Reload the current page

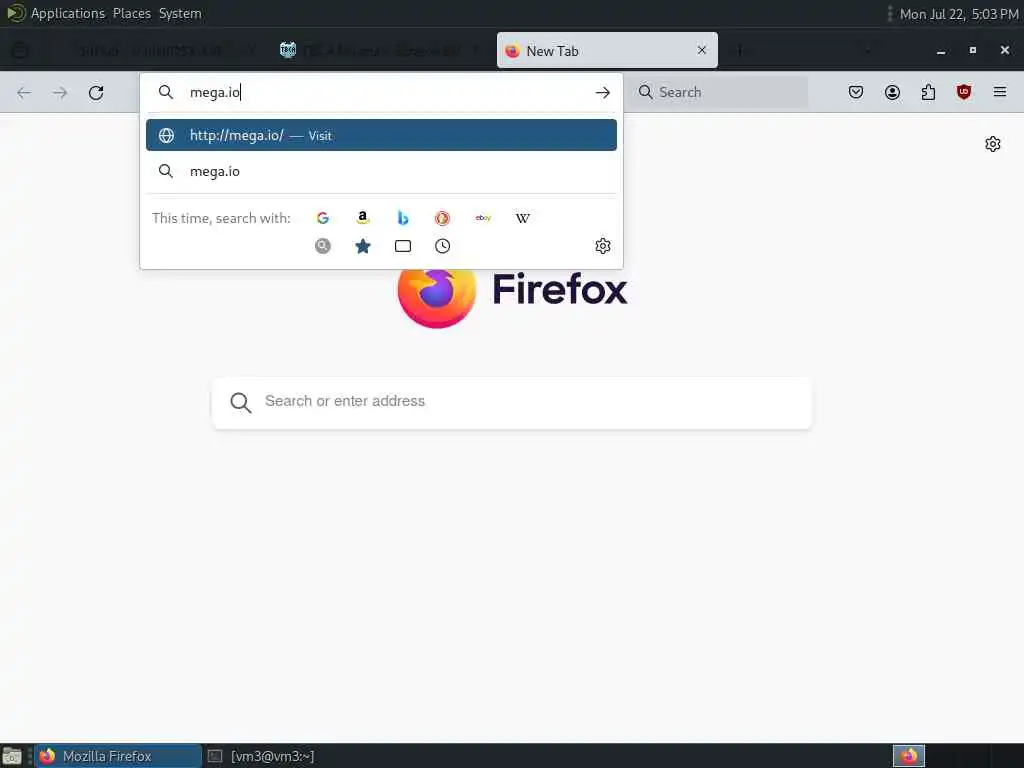click(96, 93)
